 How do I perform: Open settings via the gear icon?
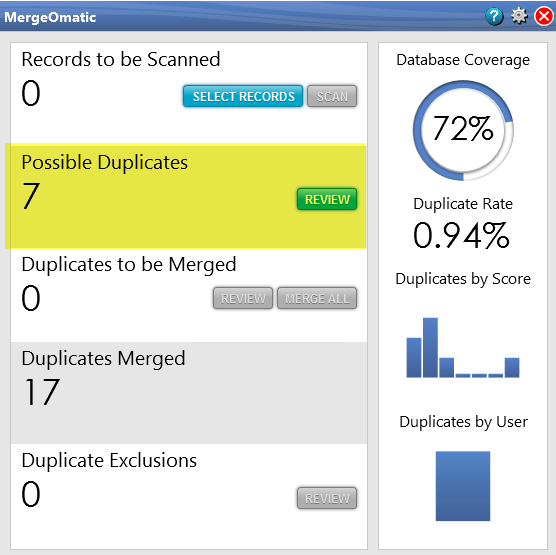pyautogui.click(x=519, y=16)
